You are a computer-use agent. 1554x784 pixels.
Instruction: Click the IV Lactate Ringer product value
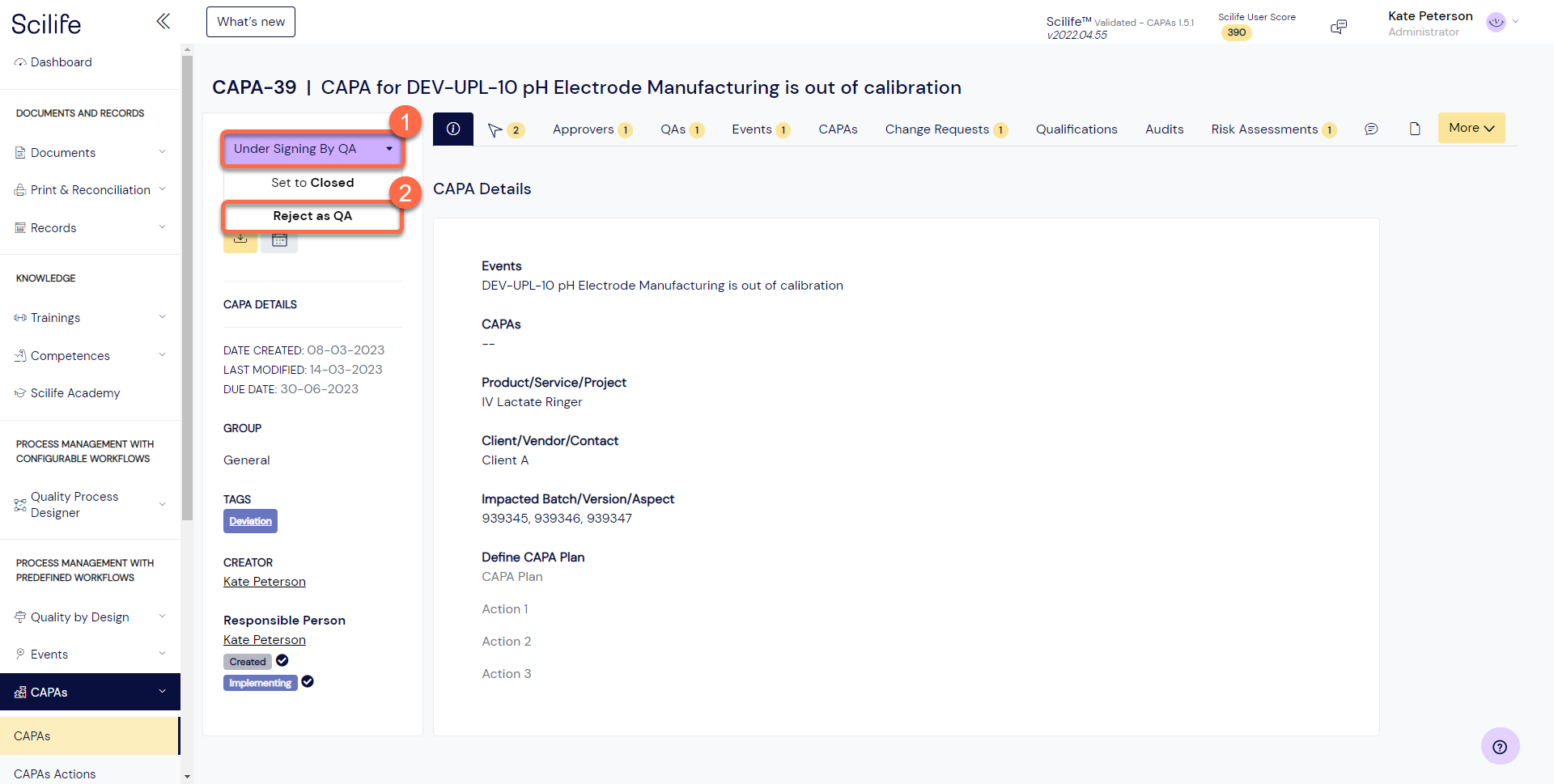(532, 402)
